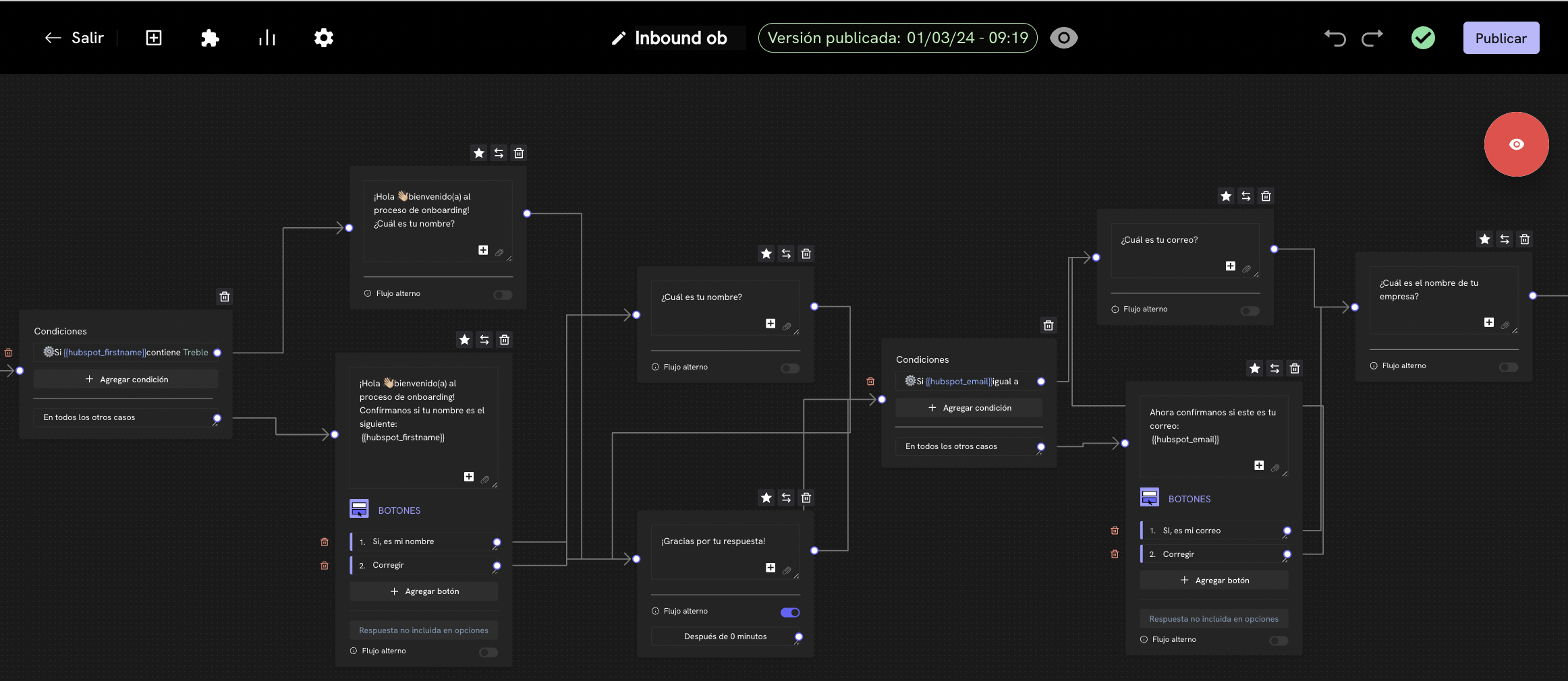Edit the flow name Inbound ob
This screenshot has height=681, width=1568.
[x=681, y=38]
